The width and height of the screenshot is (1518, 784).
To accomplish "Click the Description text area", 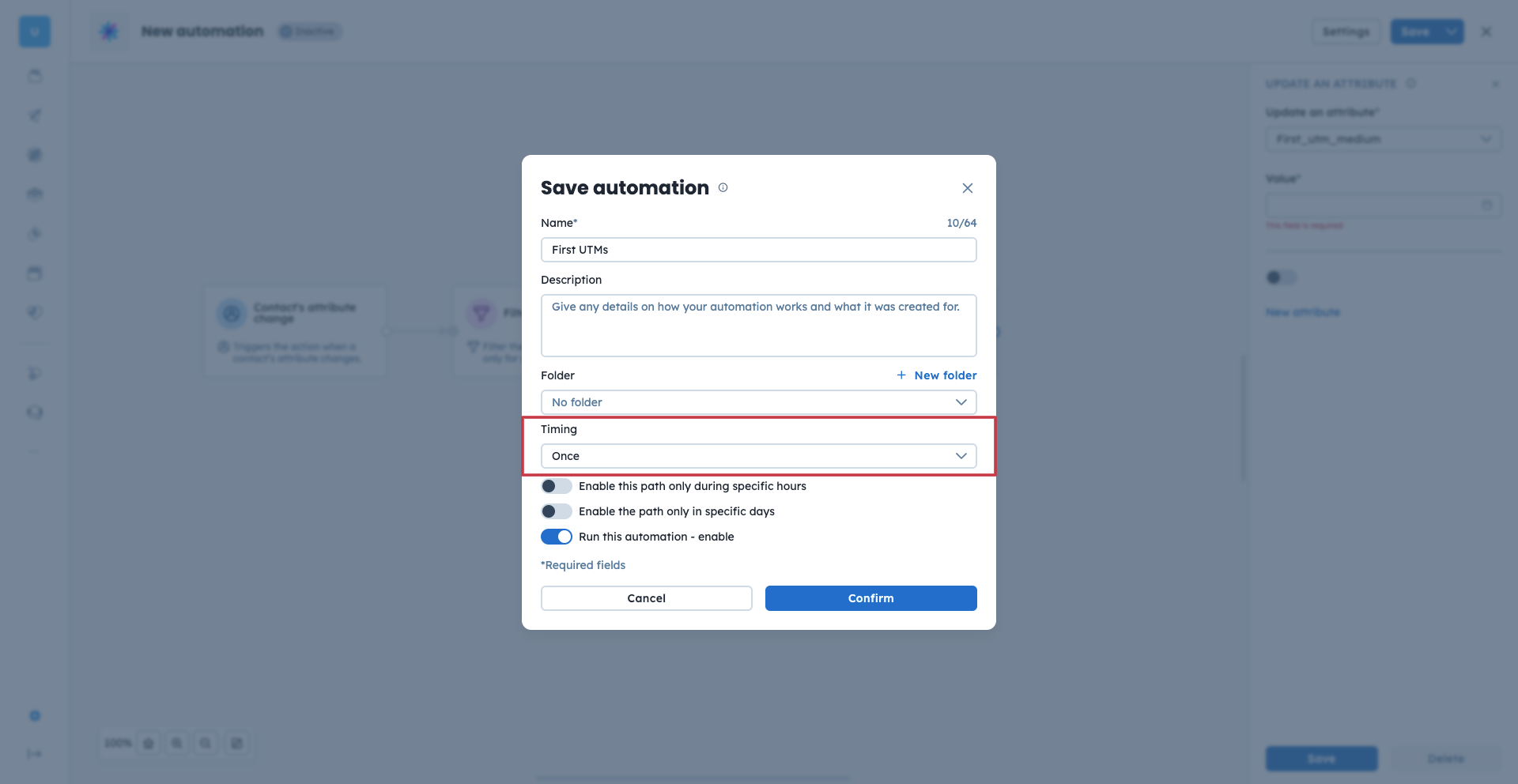I will pyautogui.click(x=758, y=326).
